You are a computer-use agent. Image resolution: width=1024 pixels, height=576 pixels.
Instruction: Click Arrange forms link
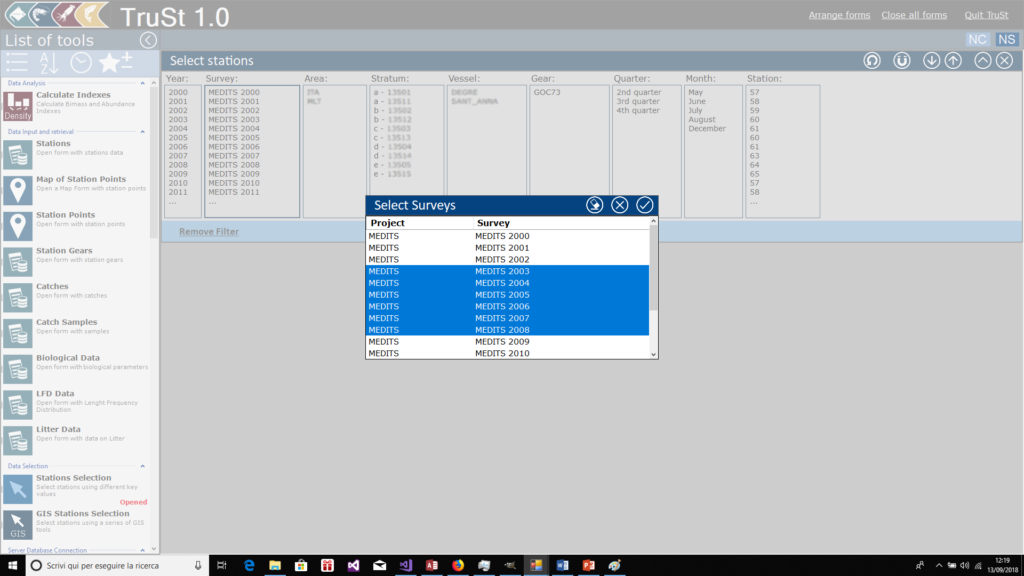coord(839,15)
